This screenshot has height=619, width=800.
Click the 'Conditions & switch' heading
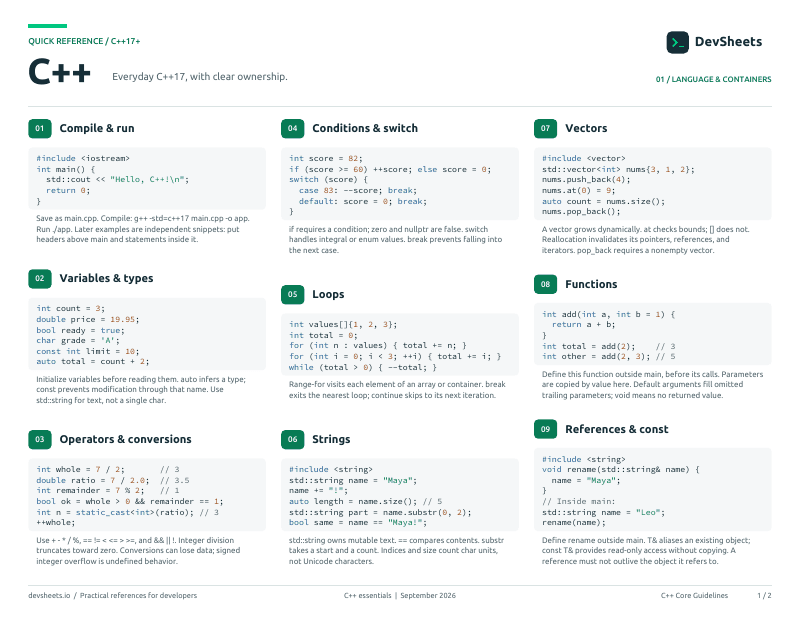pyautogui.click(x=365, y=128)
